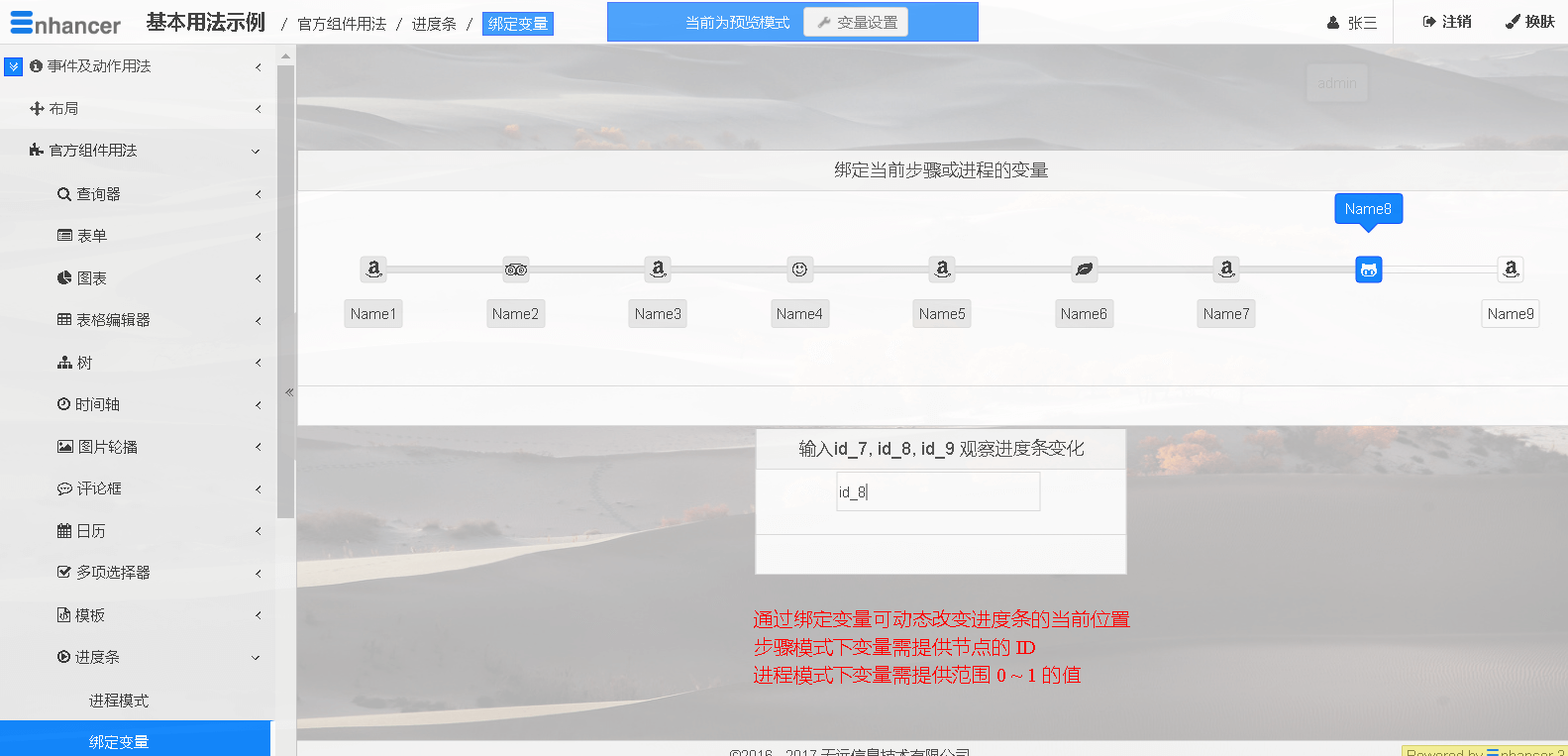Click the 换肤 skin switch button
The width and height of the screenshot is (1568, 756).
1529,22
